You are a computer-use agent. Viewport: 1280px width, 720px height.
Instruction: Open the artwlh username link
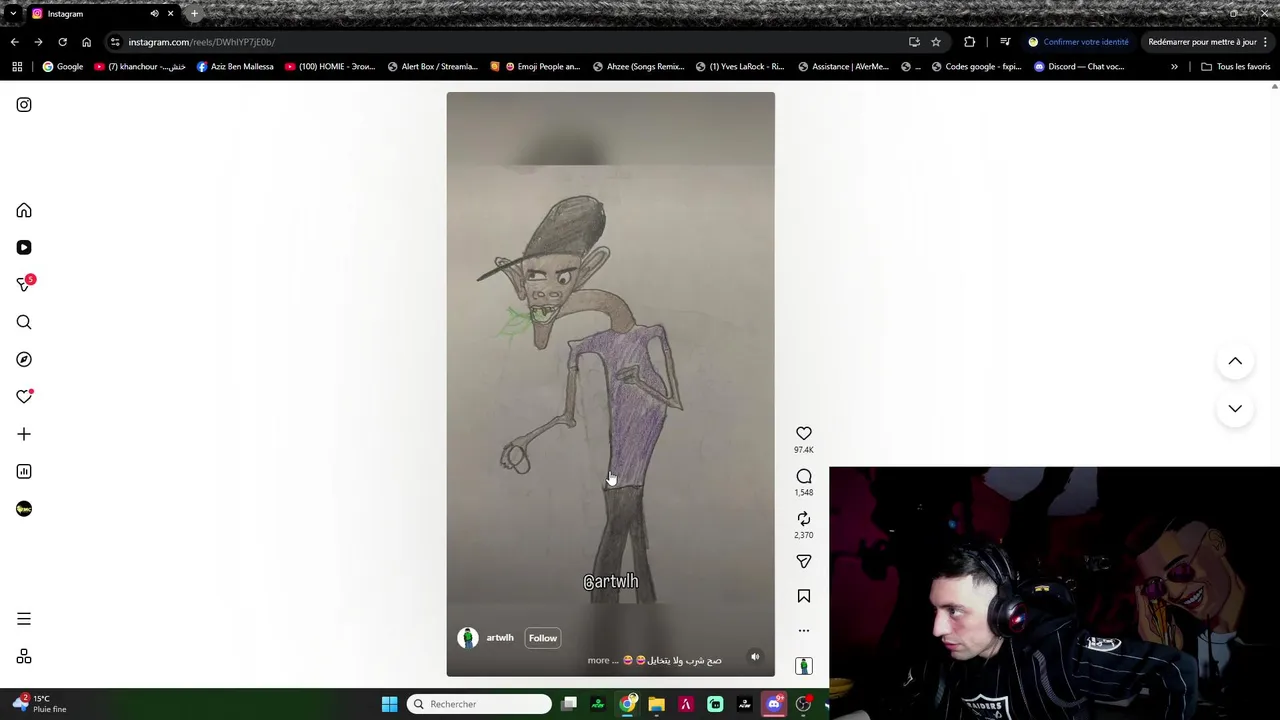(500, 638)
